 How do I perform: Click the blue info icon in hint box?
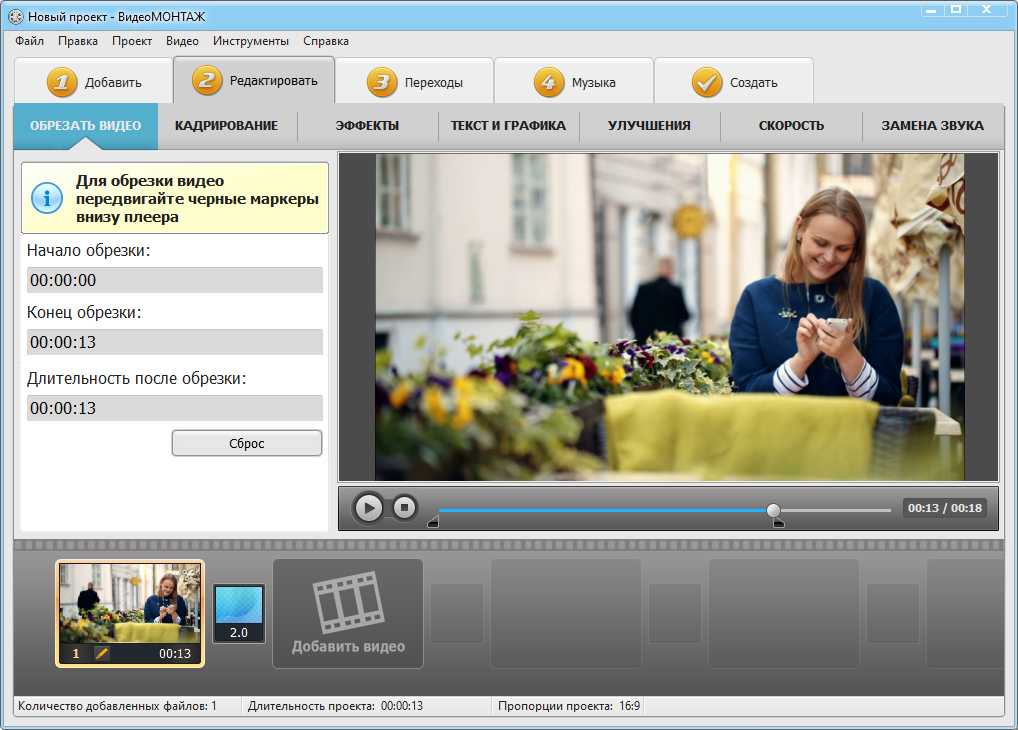pyautogui.click(x=47, y=197)
